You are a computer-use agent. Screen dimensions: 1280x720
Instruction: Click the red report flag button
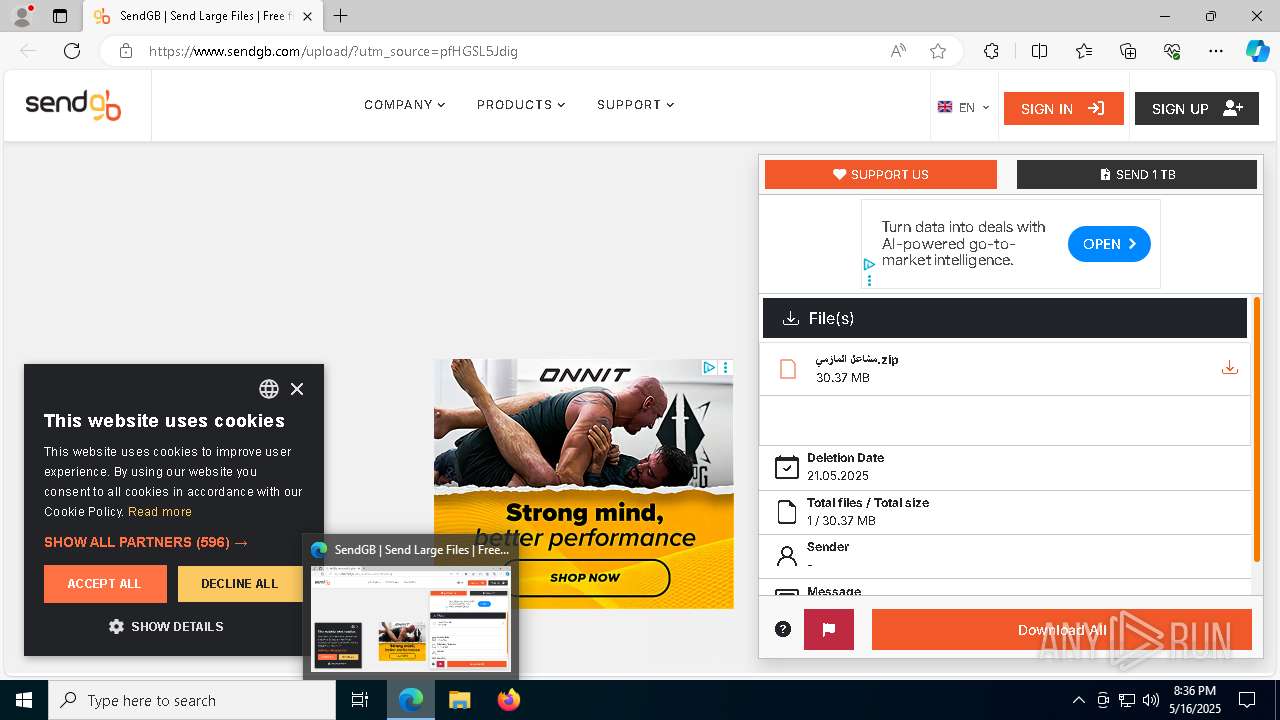(829, 630)
